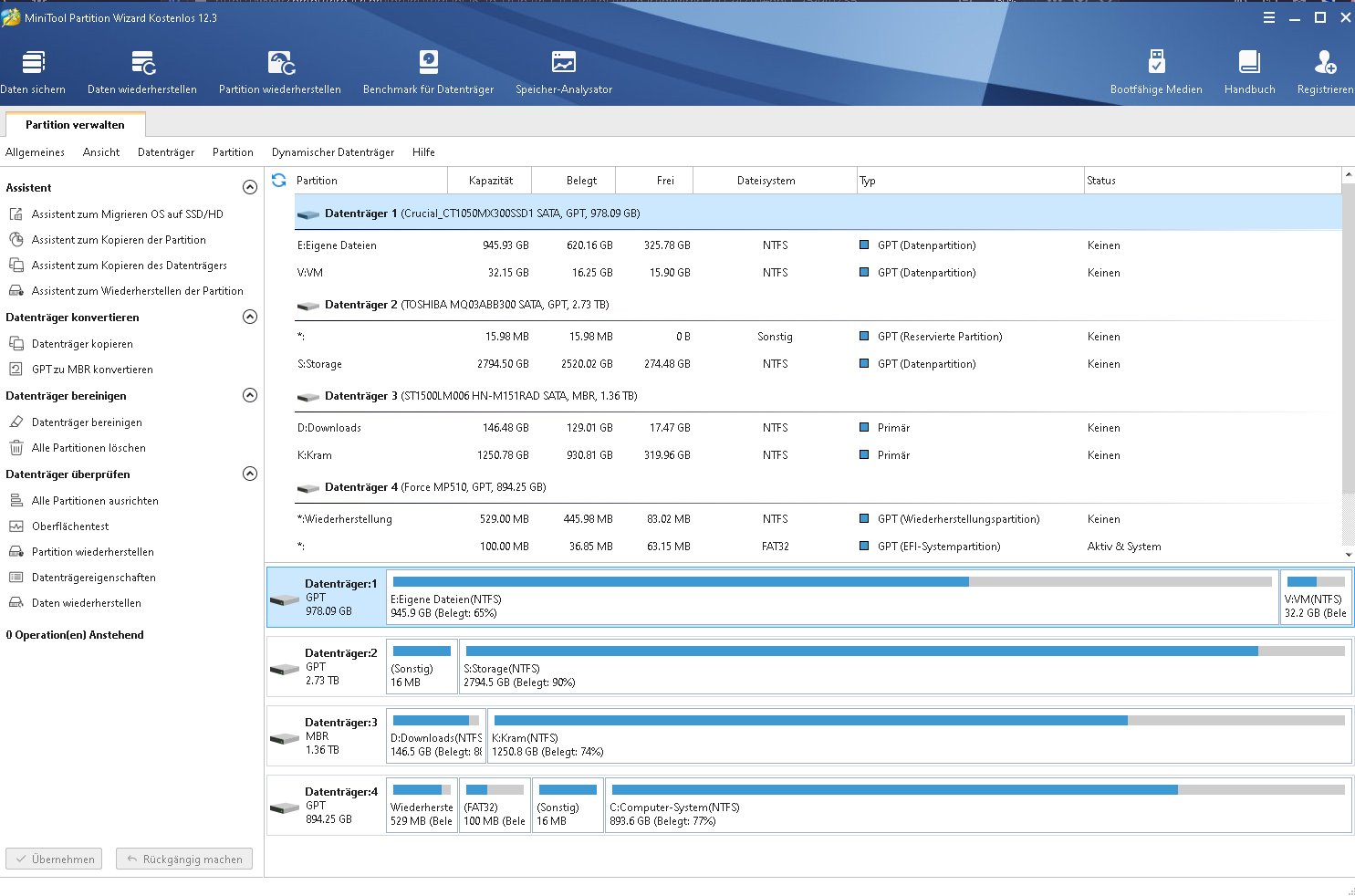Select GPT zu MBR konvertieren
Viewport: 1355px width, 896px height.
point(92,370)
